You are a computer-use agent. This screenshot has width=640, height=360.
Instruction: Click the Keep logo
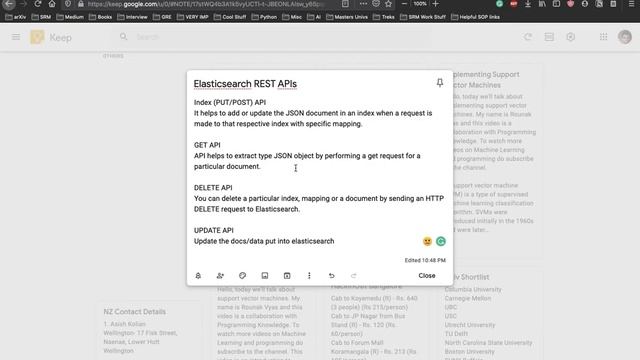click(x=37, y=37)
